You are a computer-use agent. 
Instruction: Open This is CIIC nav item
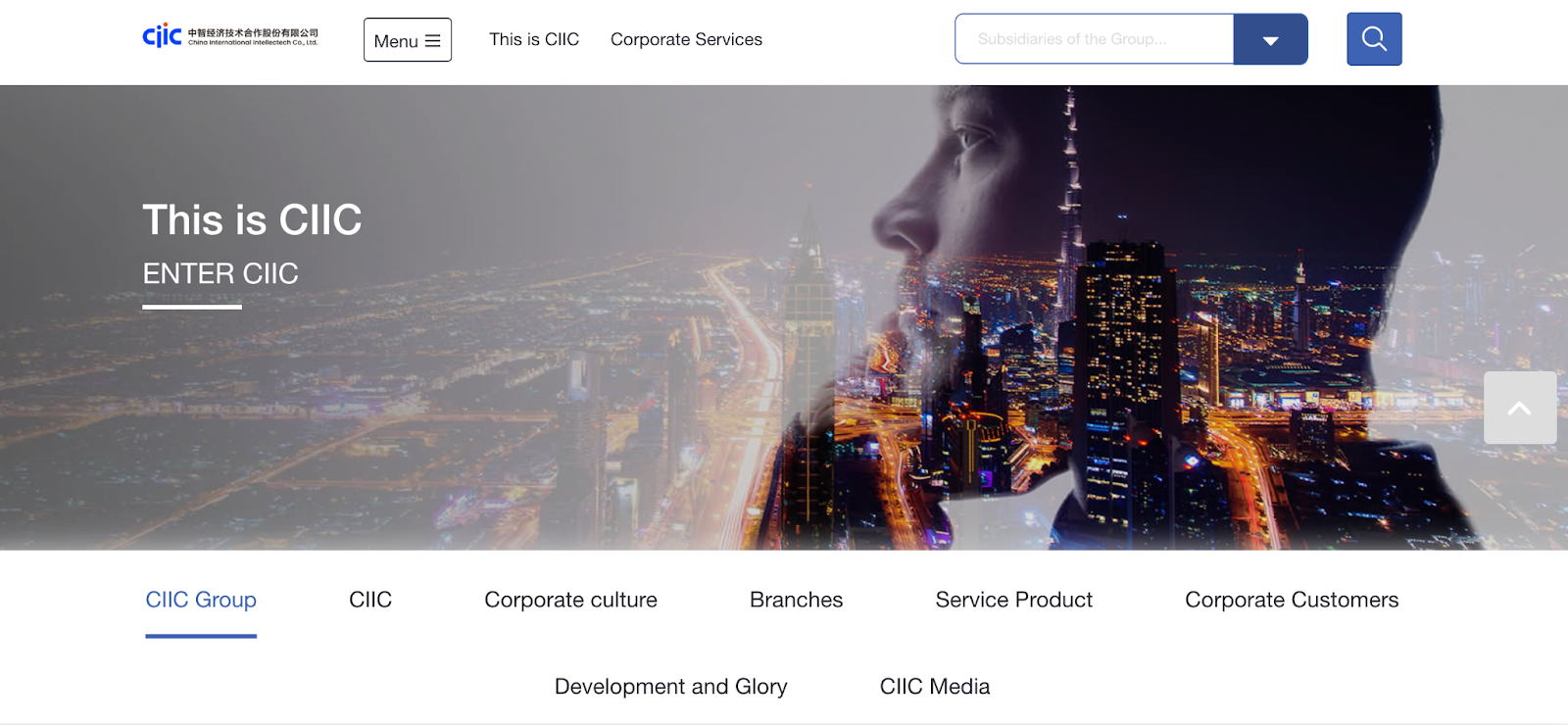[534, 39]
